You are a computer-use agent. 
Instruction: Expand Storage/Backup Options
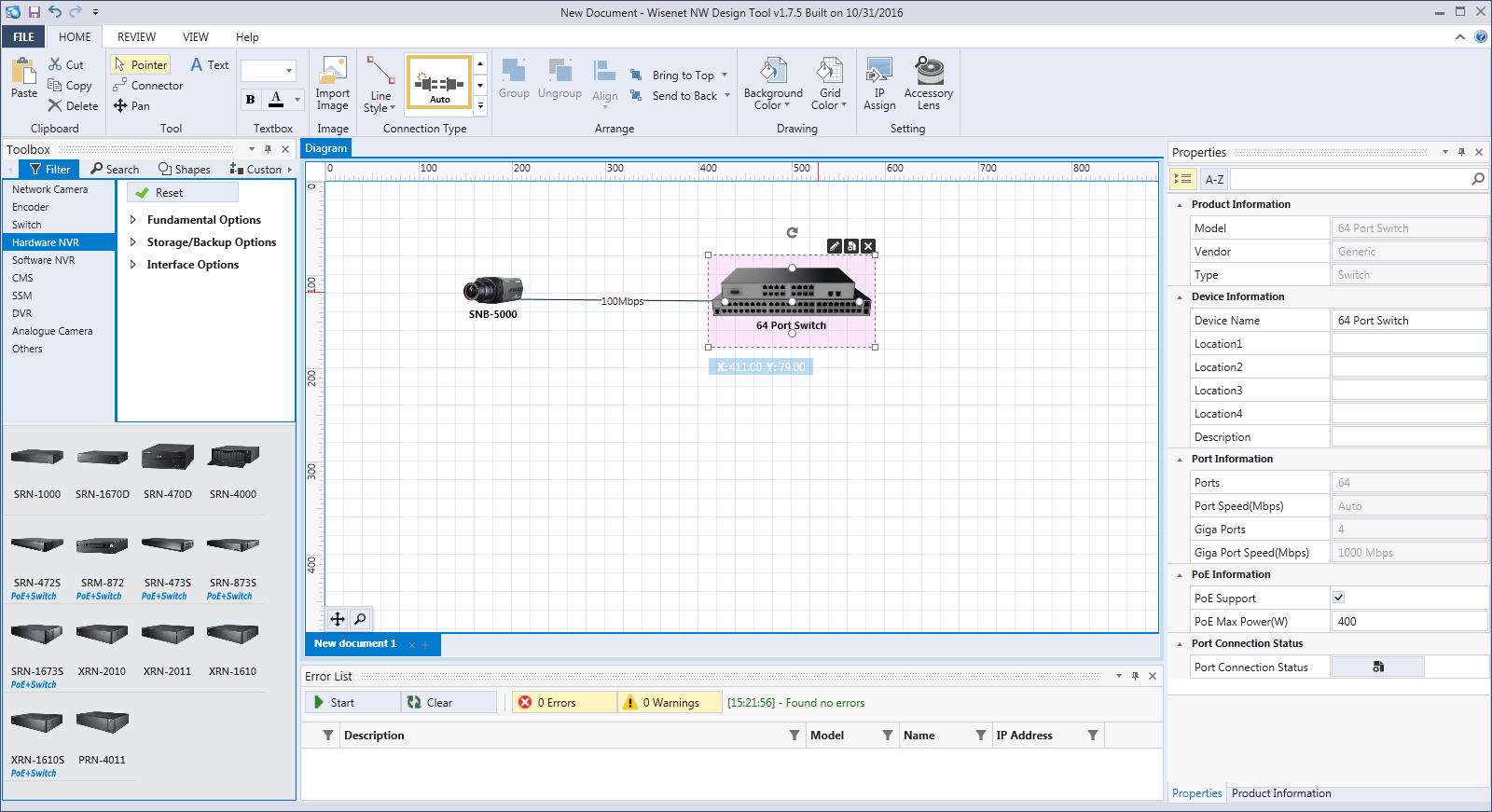132,242
